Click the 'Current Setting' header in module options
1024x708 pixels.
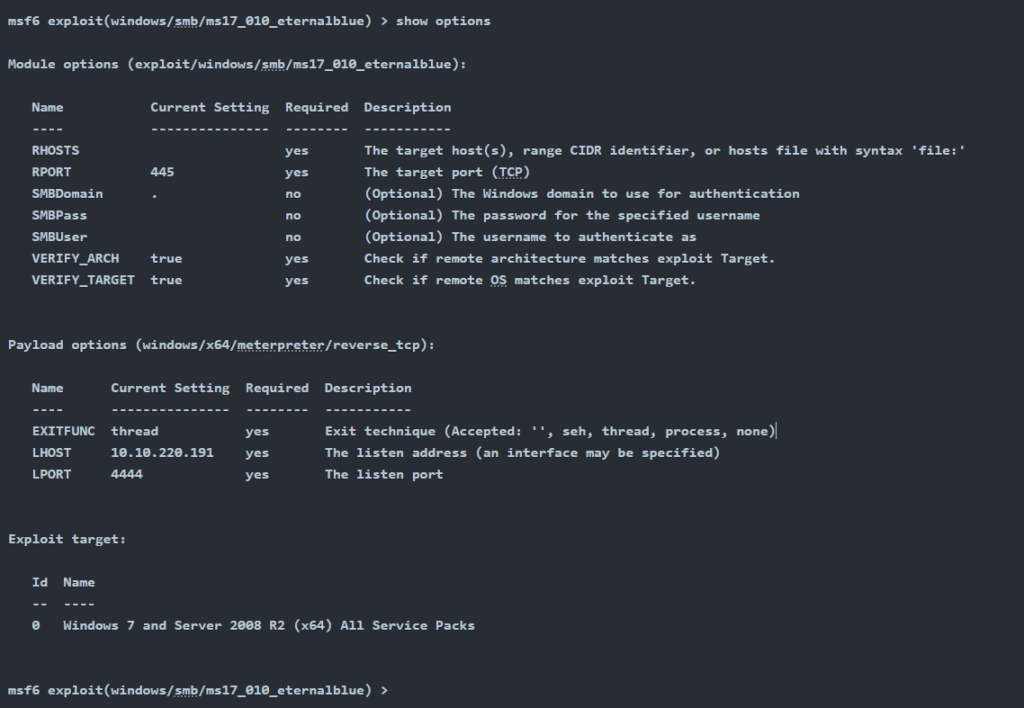click(210, 107)
